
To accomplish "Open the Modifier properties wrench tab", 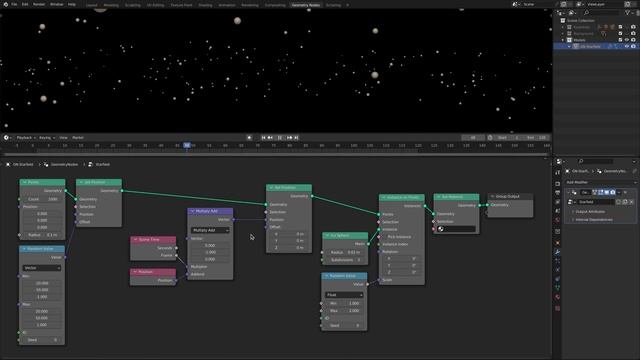I will 558,252.
